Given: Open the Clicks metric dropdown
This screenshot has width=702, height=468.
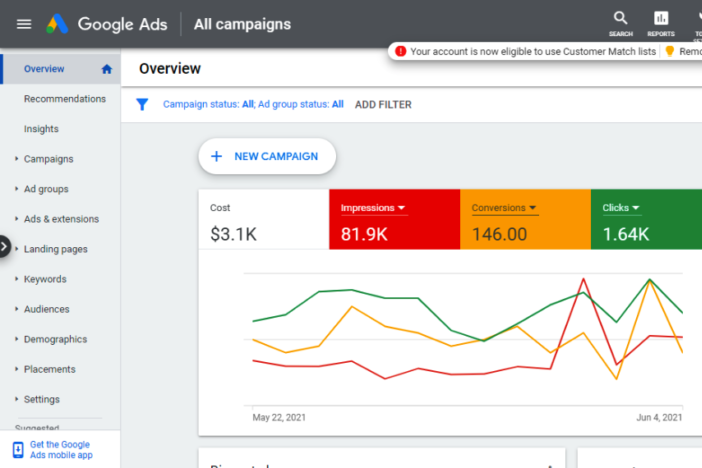Looking at the screenshot, I should tap(636, 208).
